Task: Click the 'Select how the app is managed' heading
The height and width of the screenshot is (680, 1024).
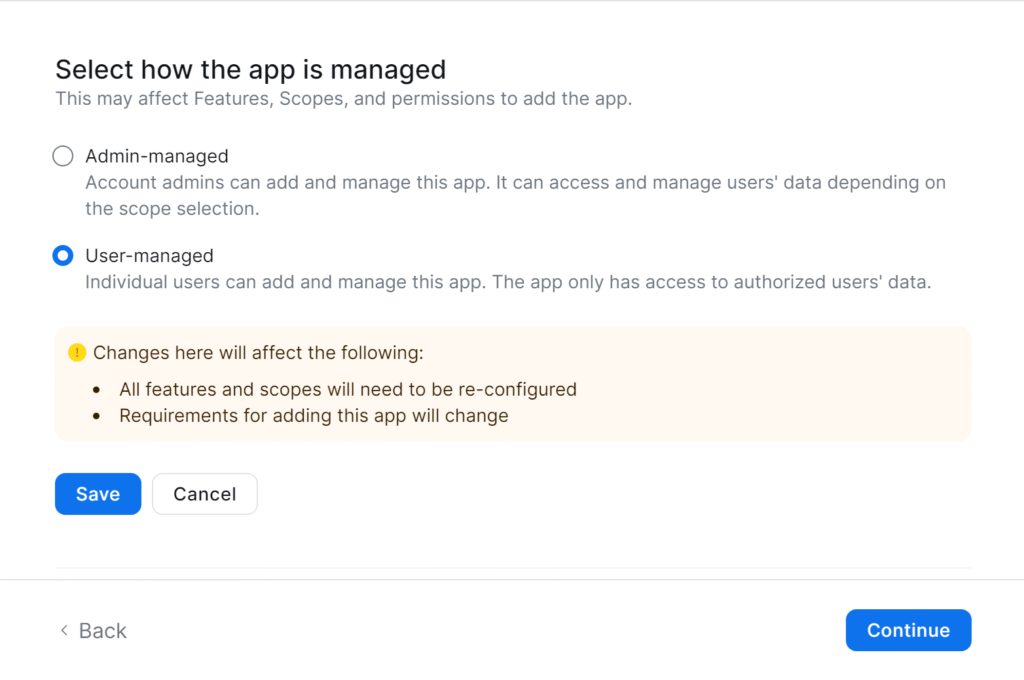Action: coord(250,70)
